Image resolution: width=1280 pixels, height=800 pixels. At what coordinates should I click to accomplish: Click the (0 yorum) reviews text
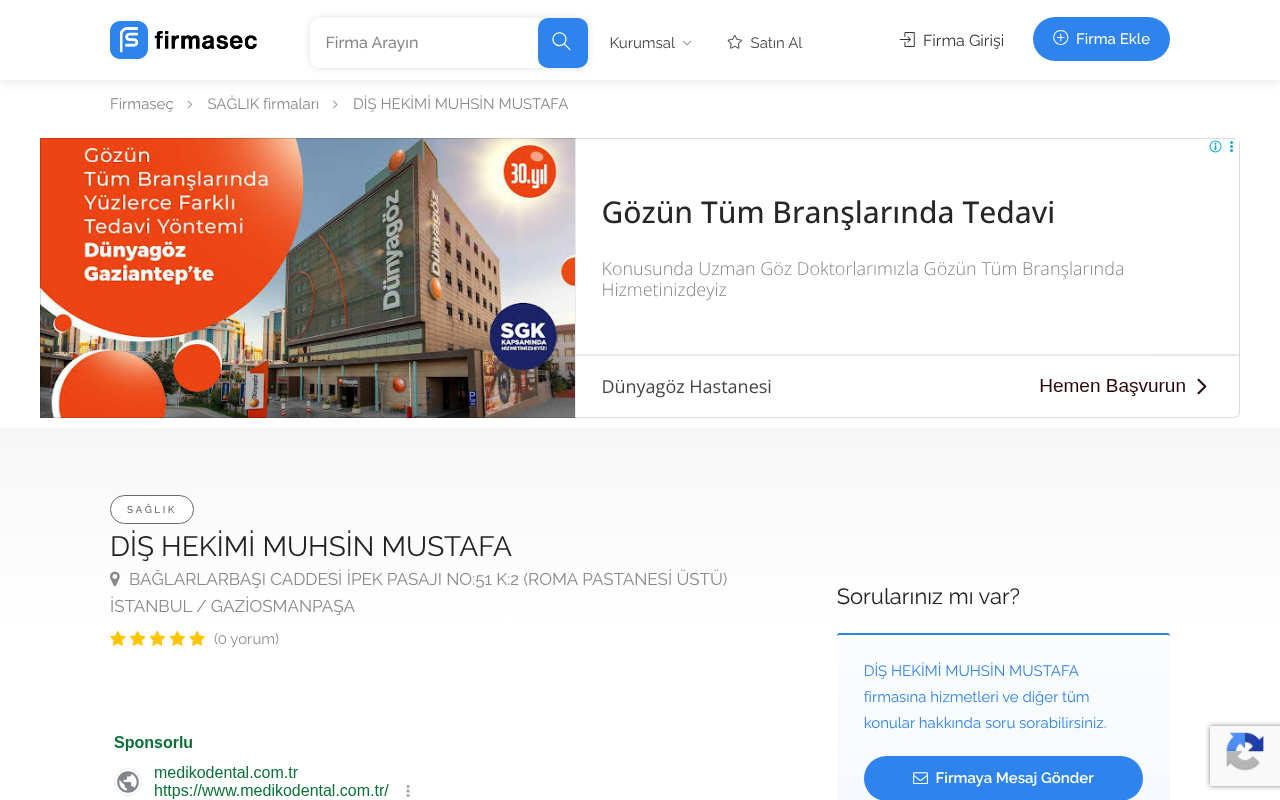[246, 639]
